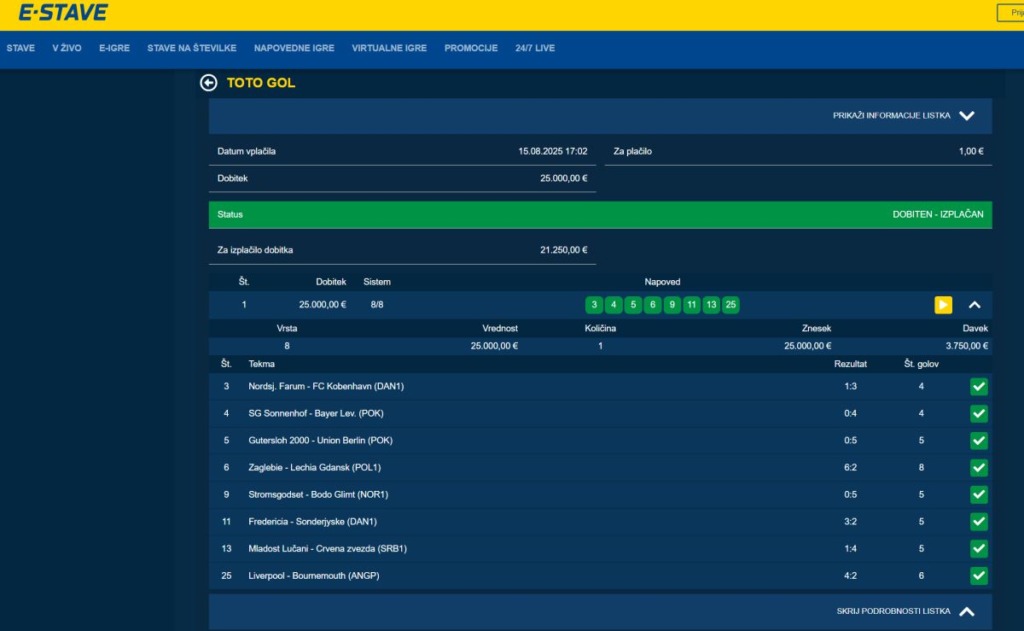Click payment date 15.08.2025 17:02
Image resolution: width=1024 pixels, height=631 pixels.
coord(552,152)
